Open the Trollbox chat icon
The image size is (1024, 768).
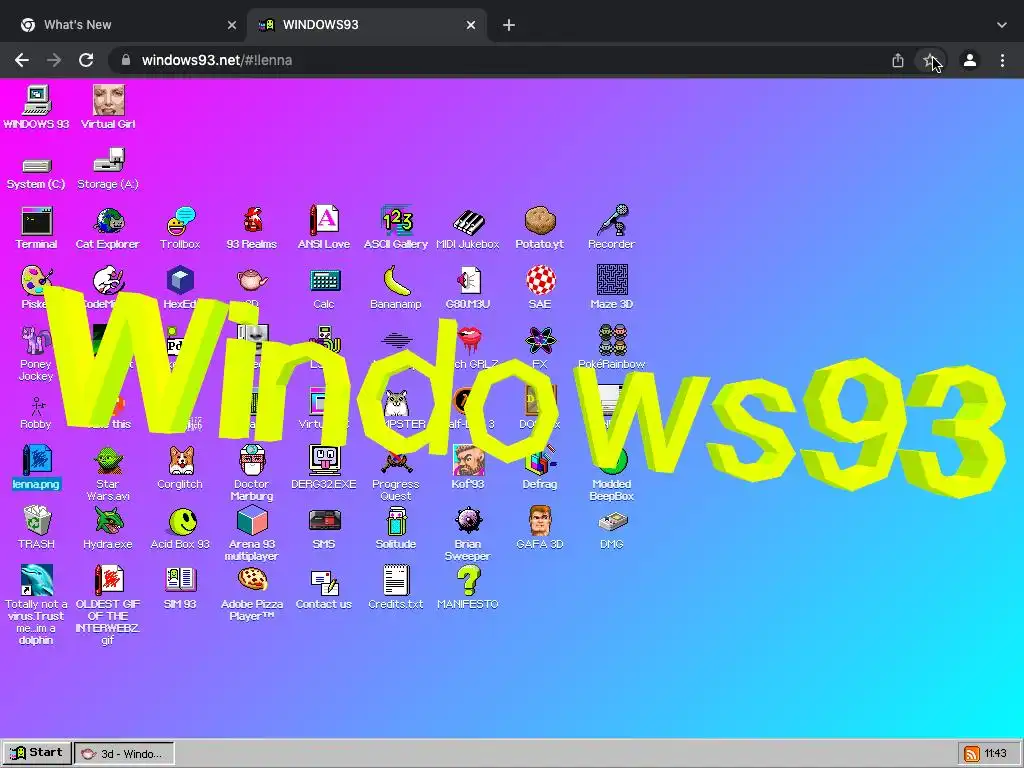click(x=180, y=229)
